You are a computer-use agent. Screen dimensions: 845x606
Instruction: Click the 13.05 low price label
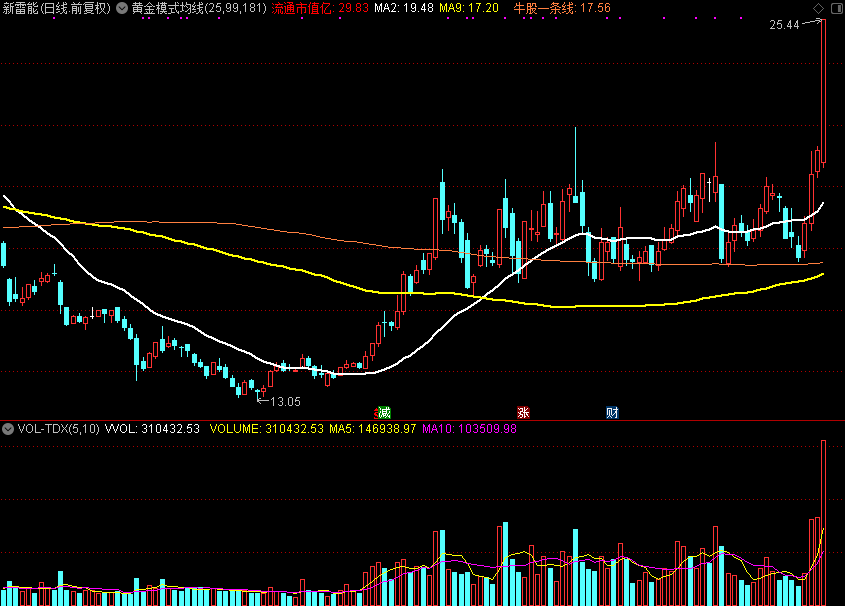tap(285, 401)
